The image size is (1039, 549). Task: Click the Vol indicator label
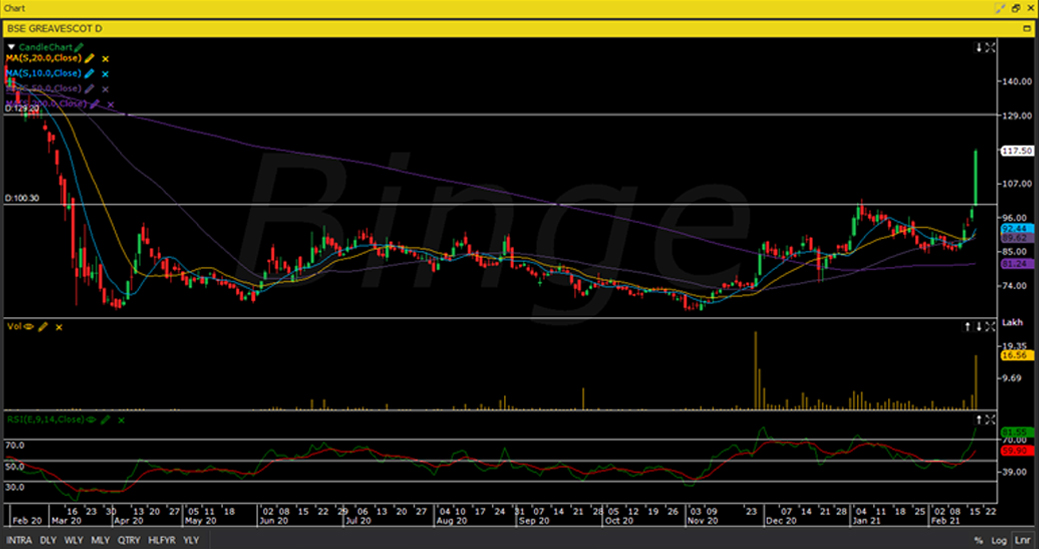point(14,326)
